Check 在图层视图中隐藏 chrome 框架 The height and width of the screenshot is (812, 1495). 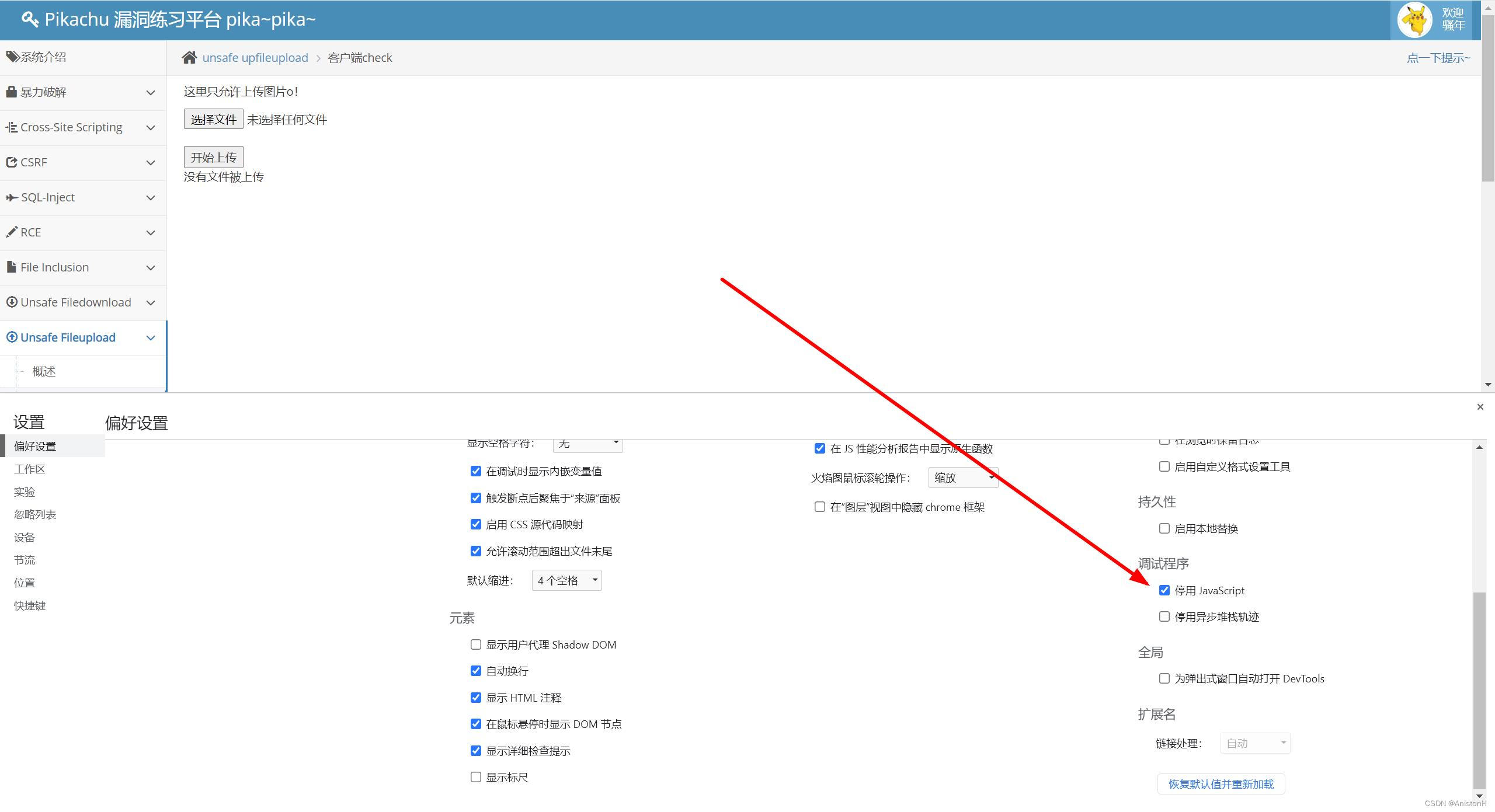tap(820, 507)
